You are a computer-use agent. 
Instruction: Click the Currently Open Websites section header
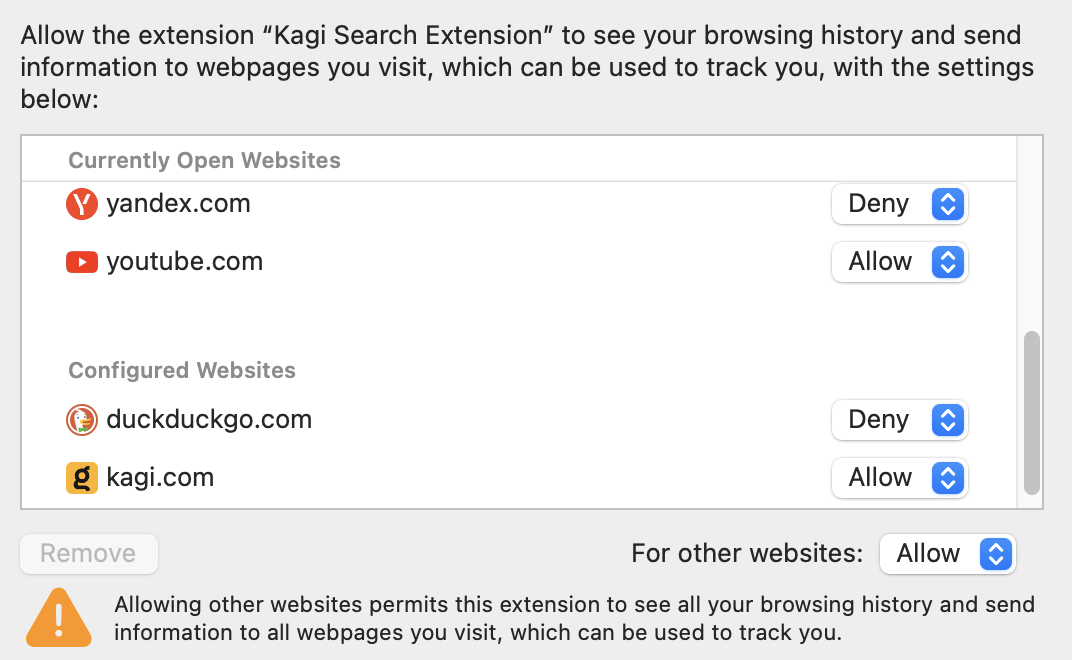coord(204,161)
